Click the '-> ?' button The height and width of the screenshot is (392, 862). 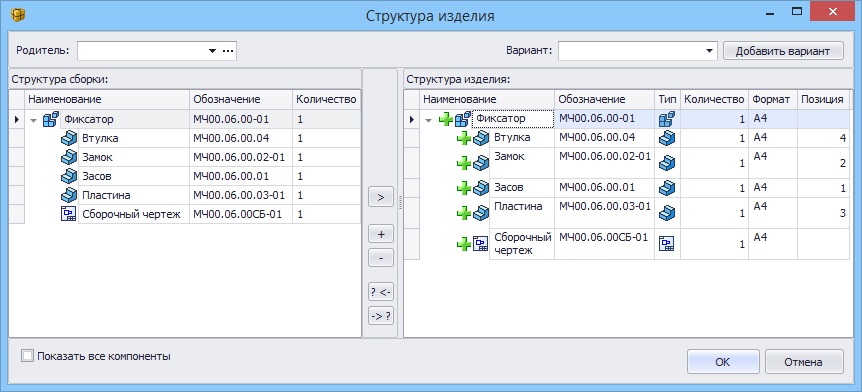tap(381, 316)
